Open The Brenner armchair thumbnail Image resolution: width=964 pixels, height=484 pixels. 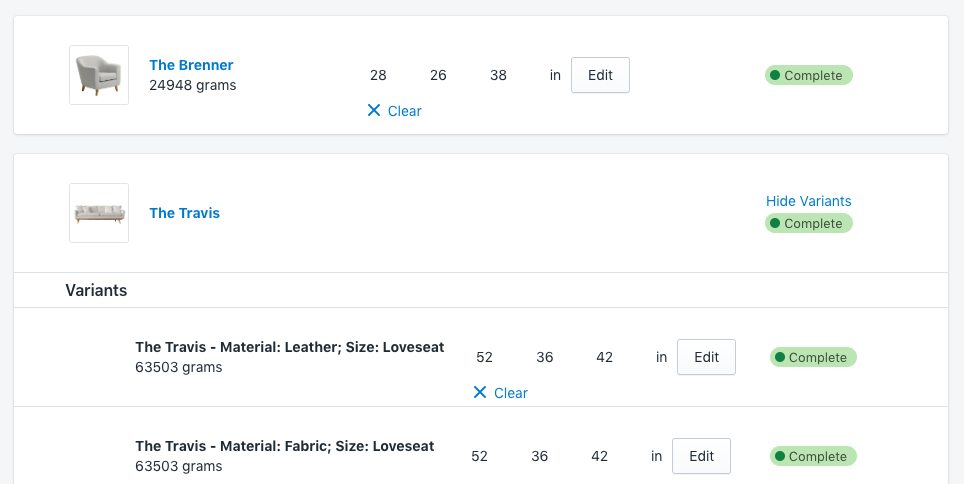click(99, 75)
